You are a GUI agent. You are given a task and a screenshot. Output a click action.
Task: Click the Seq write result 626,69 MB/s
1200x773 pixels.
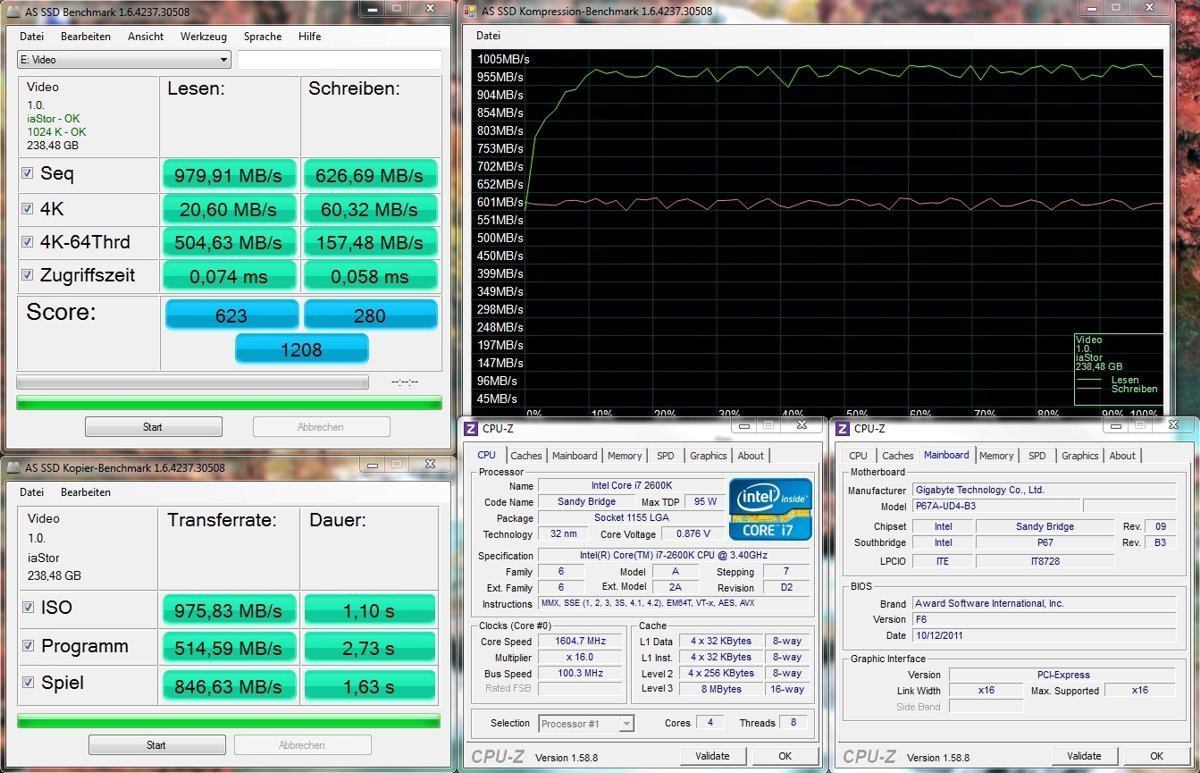tap(370, 175)
